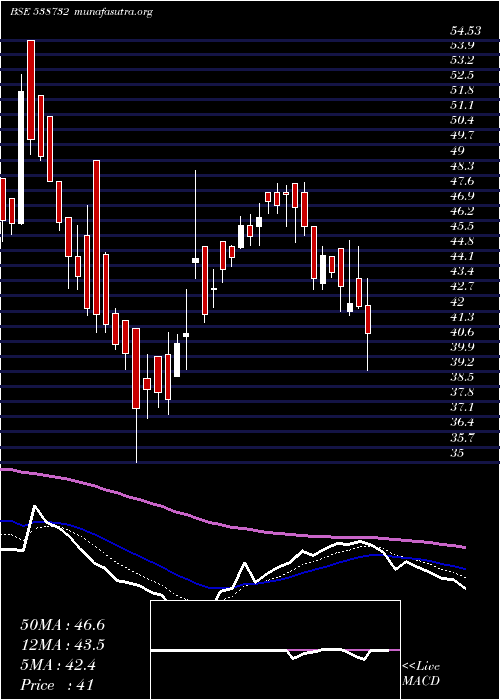Viewport: 500px width, 700px height.
Task: Click the <<Live MACD label
Action: tap(421, 674)
